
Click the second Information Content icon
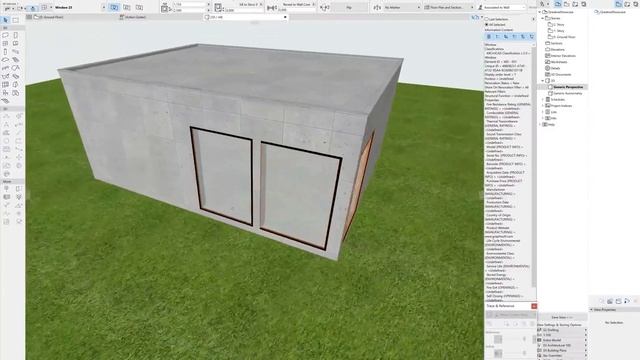point(497,37)
